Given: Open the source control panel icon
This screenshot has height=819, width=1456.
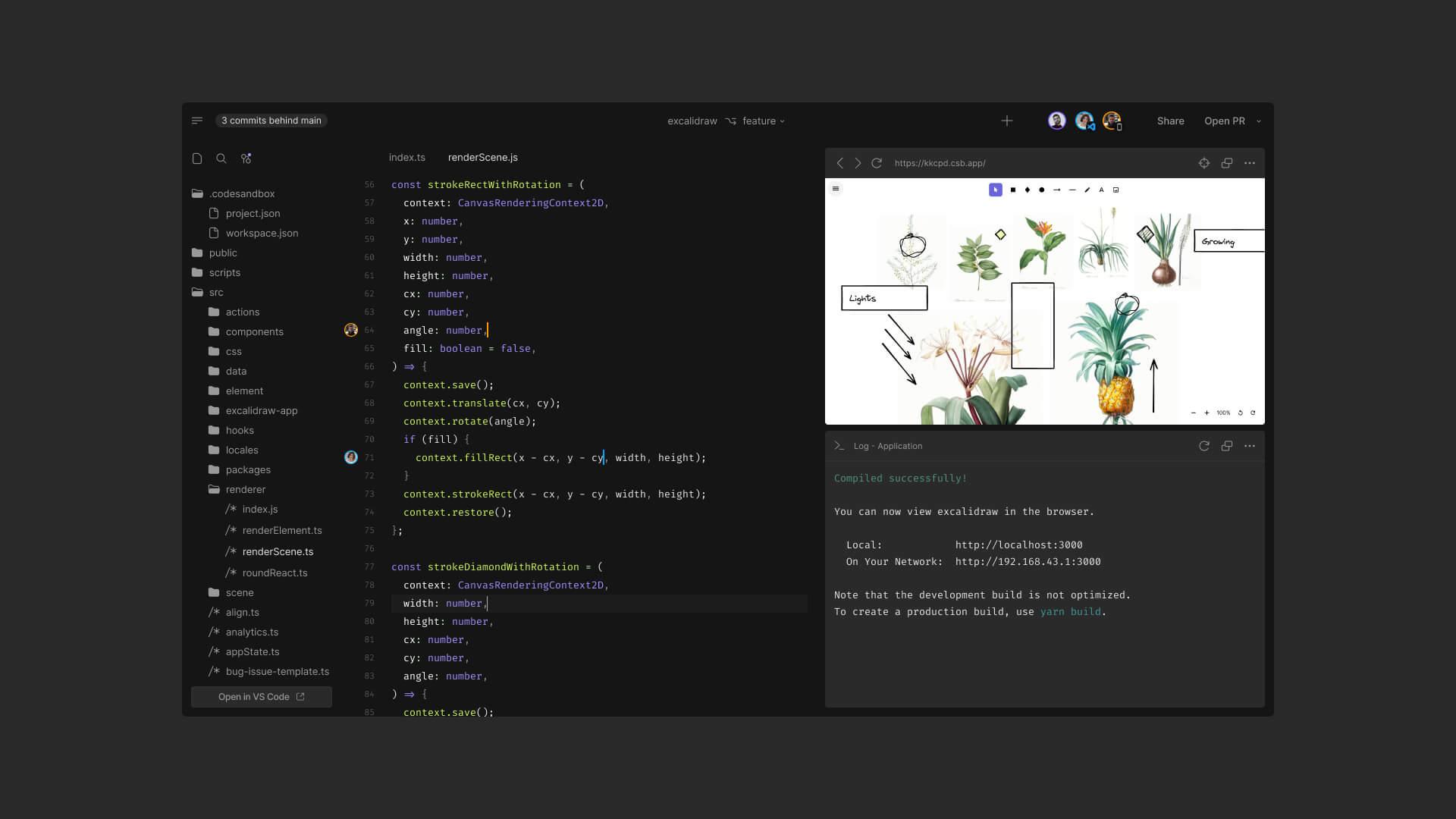Looking at the screenshot, I should (x=246, y=158).
